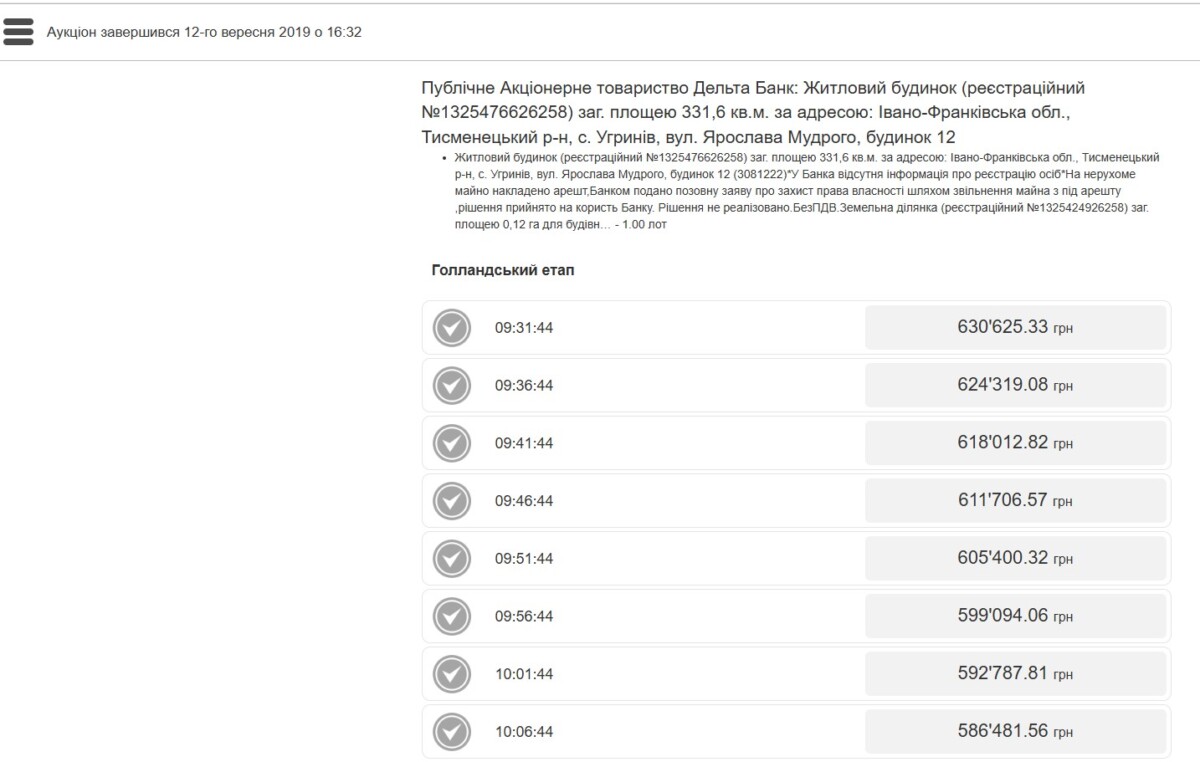This screenshot has height=762, width=1200.
Task: Choose the 611'706.57 грн price box
Action: pos(1015,501)
